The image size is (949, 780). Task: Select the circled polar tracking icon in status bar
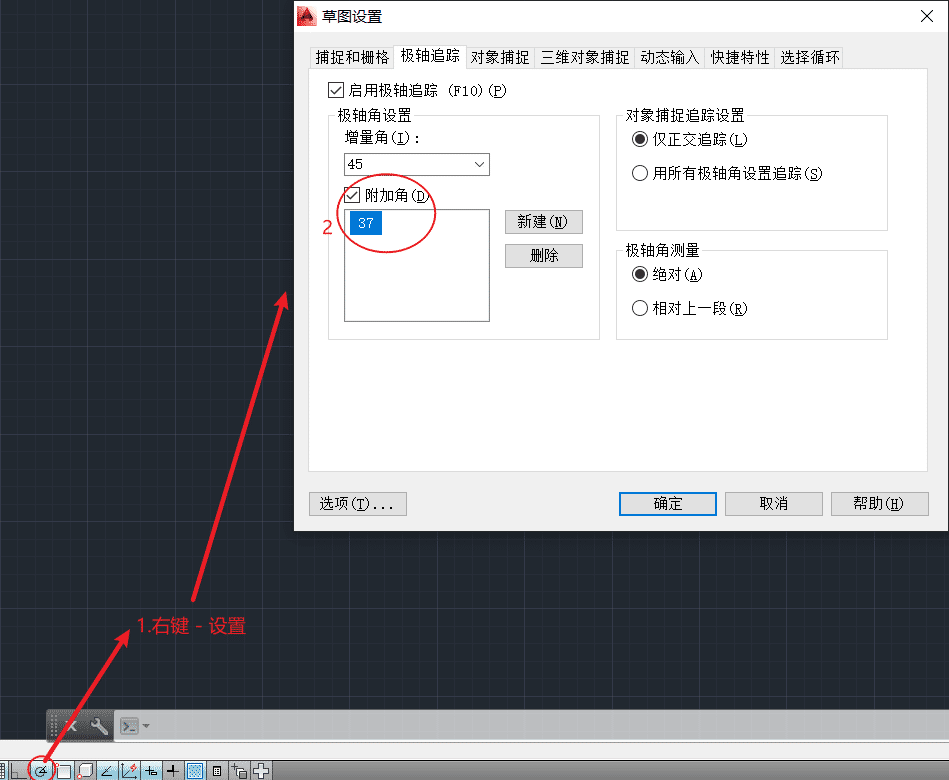[41, 770]
